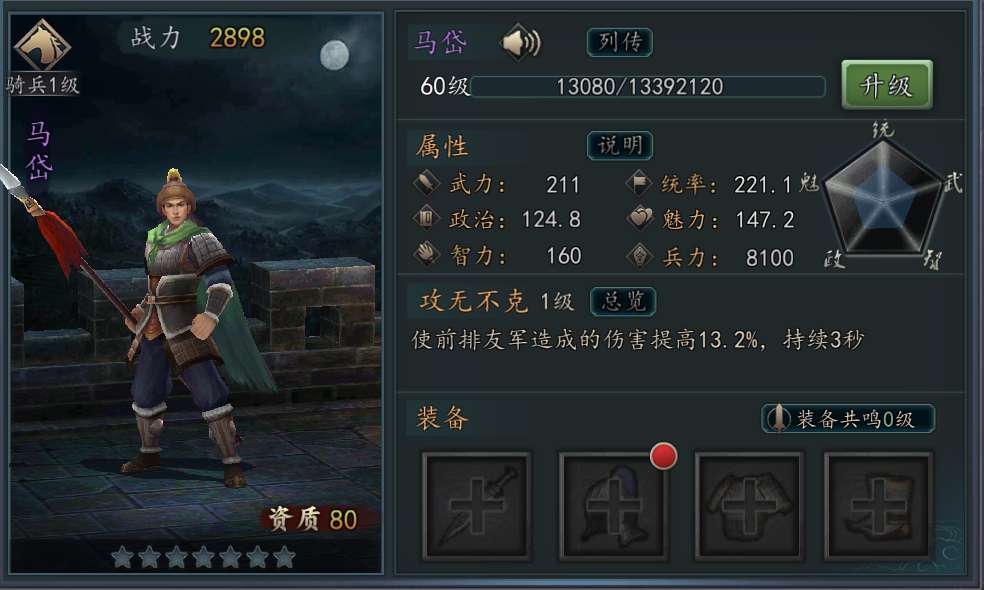
Task: Click the pentagon attribute radar chart
Action: click(884, 199)
